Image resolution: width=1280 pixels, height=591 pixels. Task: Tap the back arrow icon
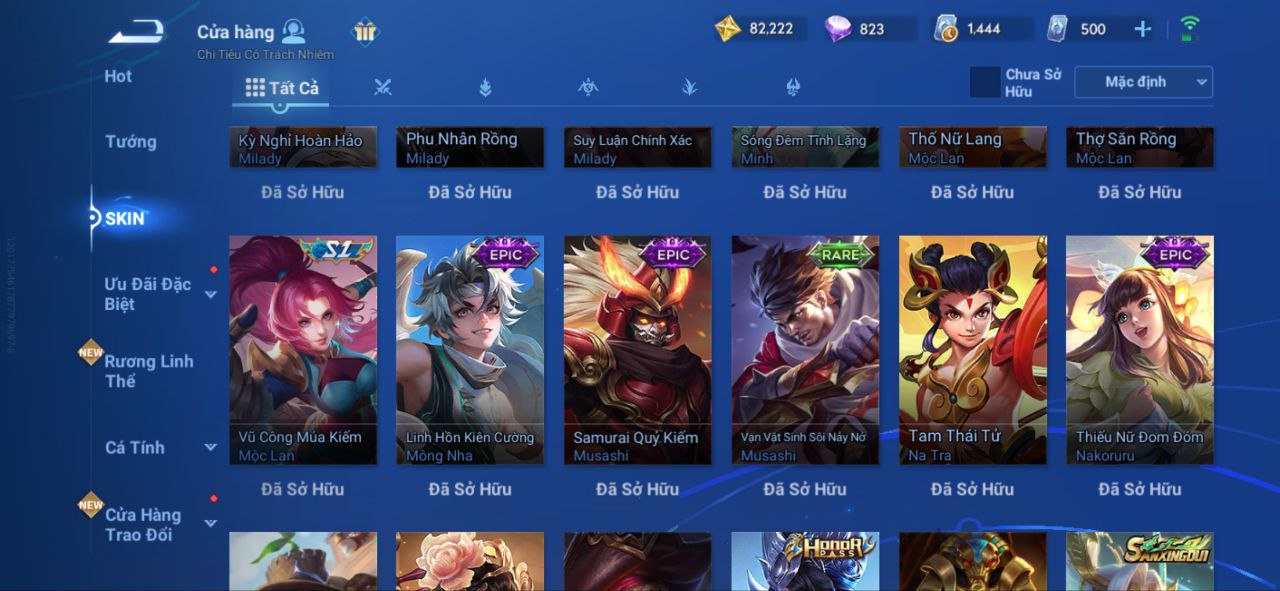pos(137,32)
